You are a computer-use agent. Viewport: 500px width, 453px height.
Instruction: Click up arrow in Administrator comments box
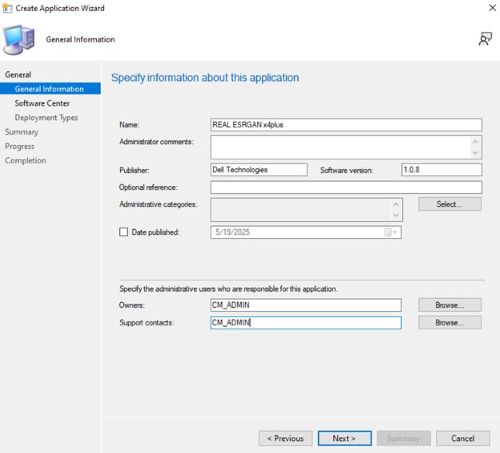coord(475,142)
